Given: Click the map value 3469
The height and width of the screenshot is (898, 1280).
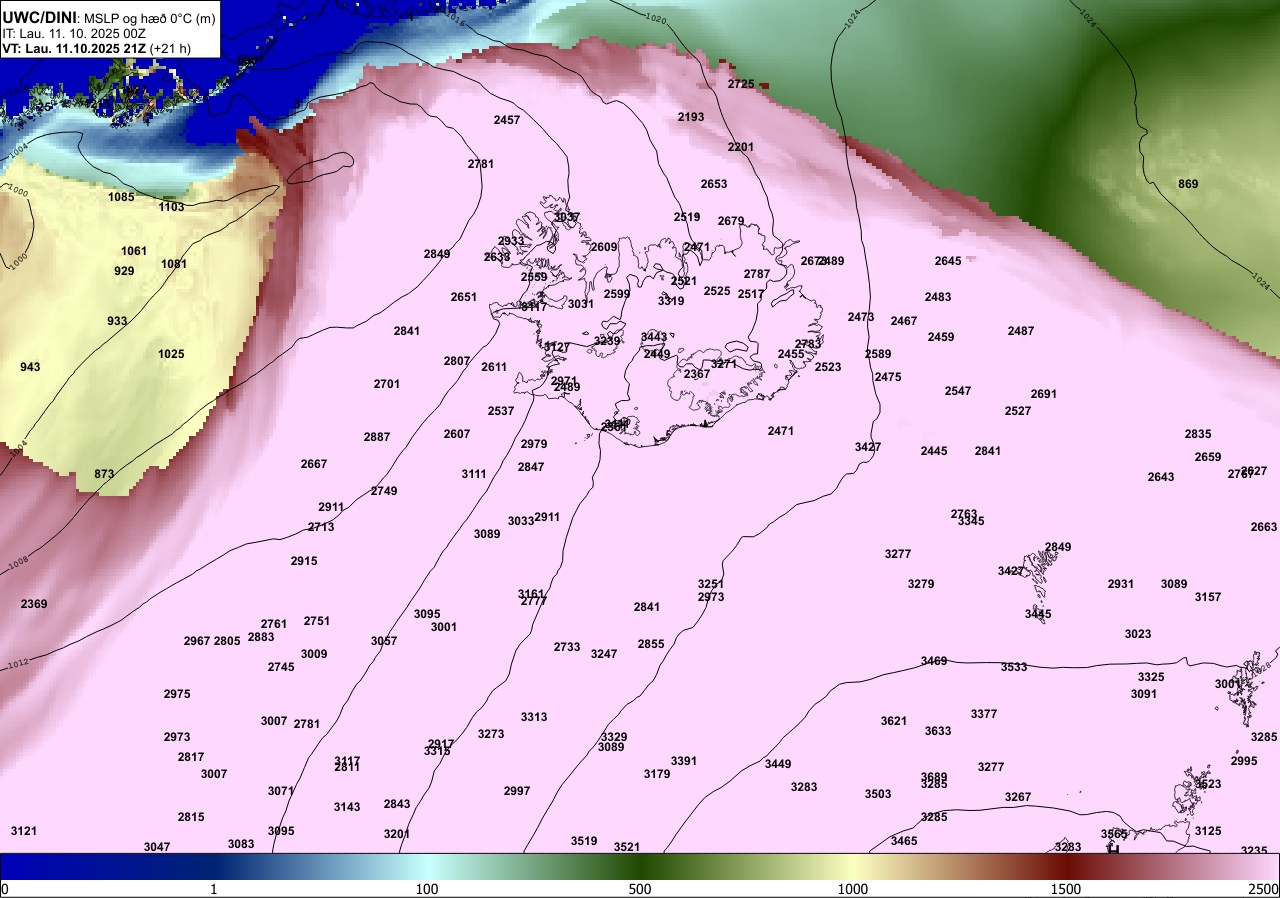Looking at the screenshot, I should pos(934,661).
